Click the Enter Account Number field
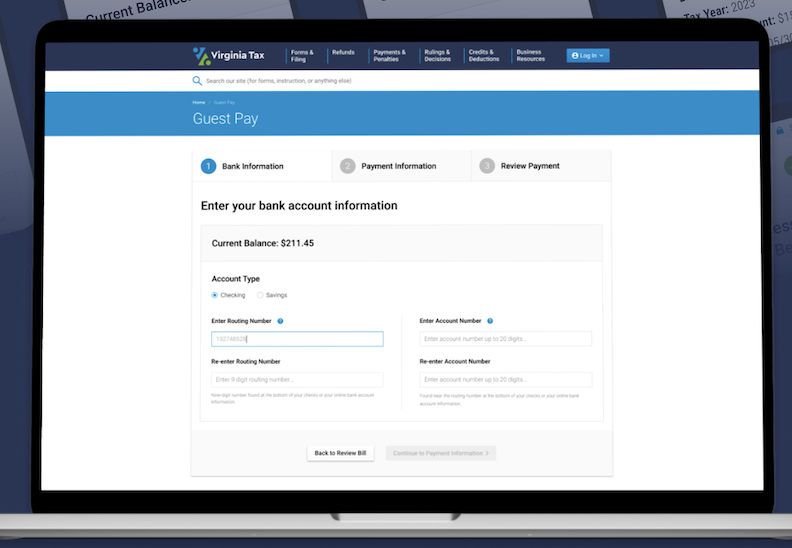 click(506, 339)
